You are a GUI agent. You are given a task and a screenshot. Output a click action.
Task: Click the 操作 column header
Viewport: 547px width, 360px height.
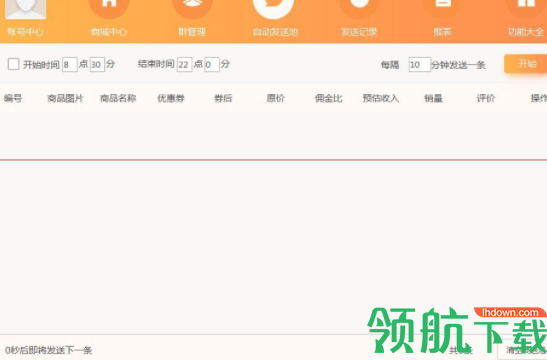tap(539, 98)
